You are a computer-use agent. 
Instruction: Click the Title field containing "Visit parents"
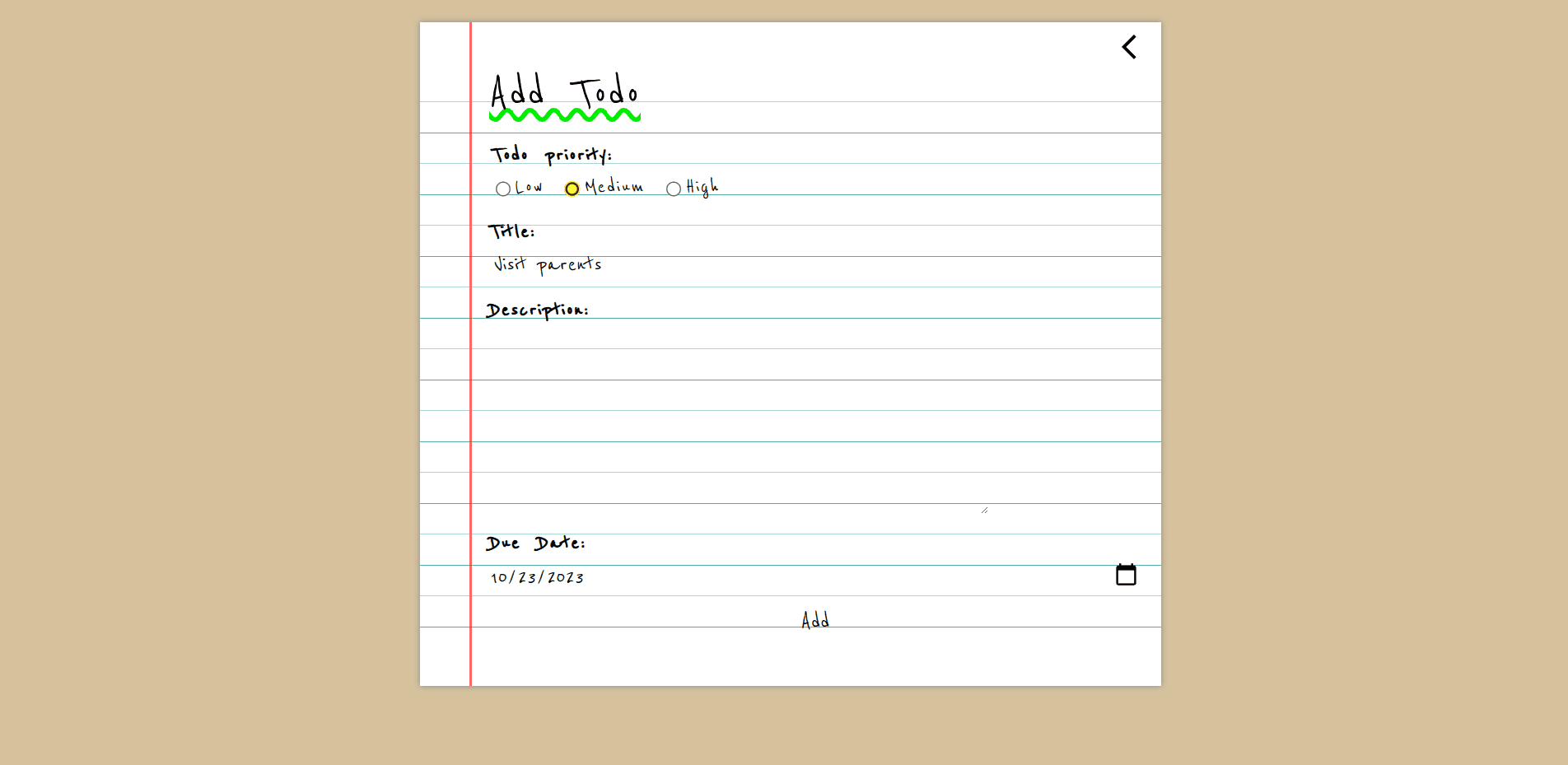[815, 264]
